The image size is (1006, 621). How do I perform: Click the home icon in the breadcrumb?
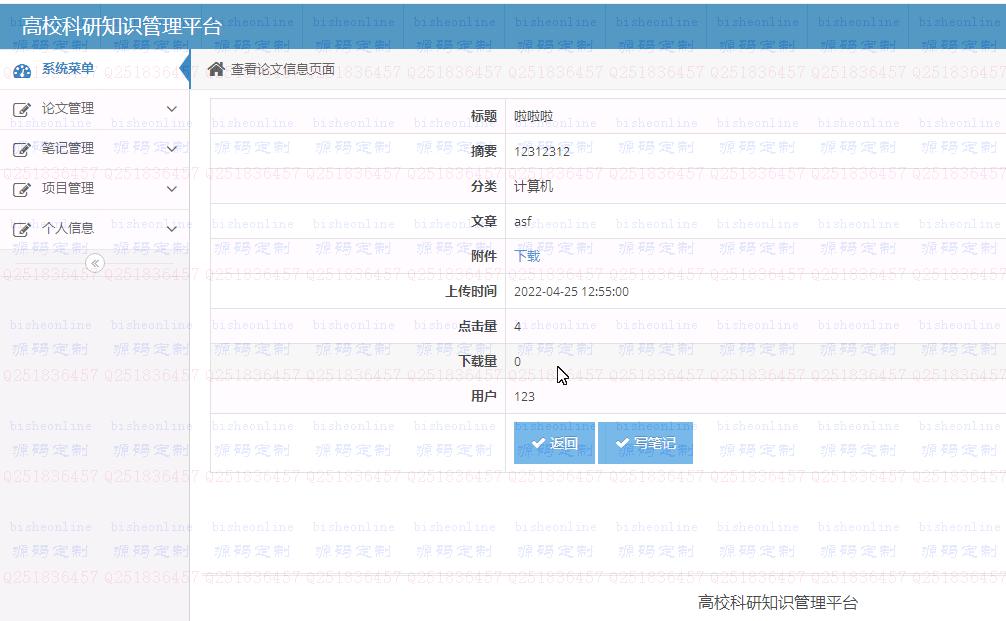216,69
